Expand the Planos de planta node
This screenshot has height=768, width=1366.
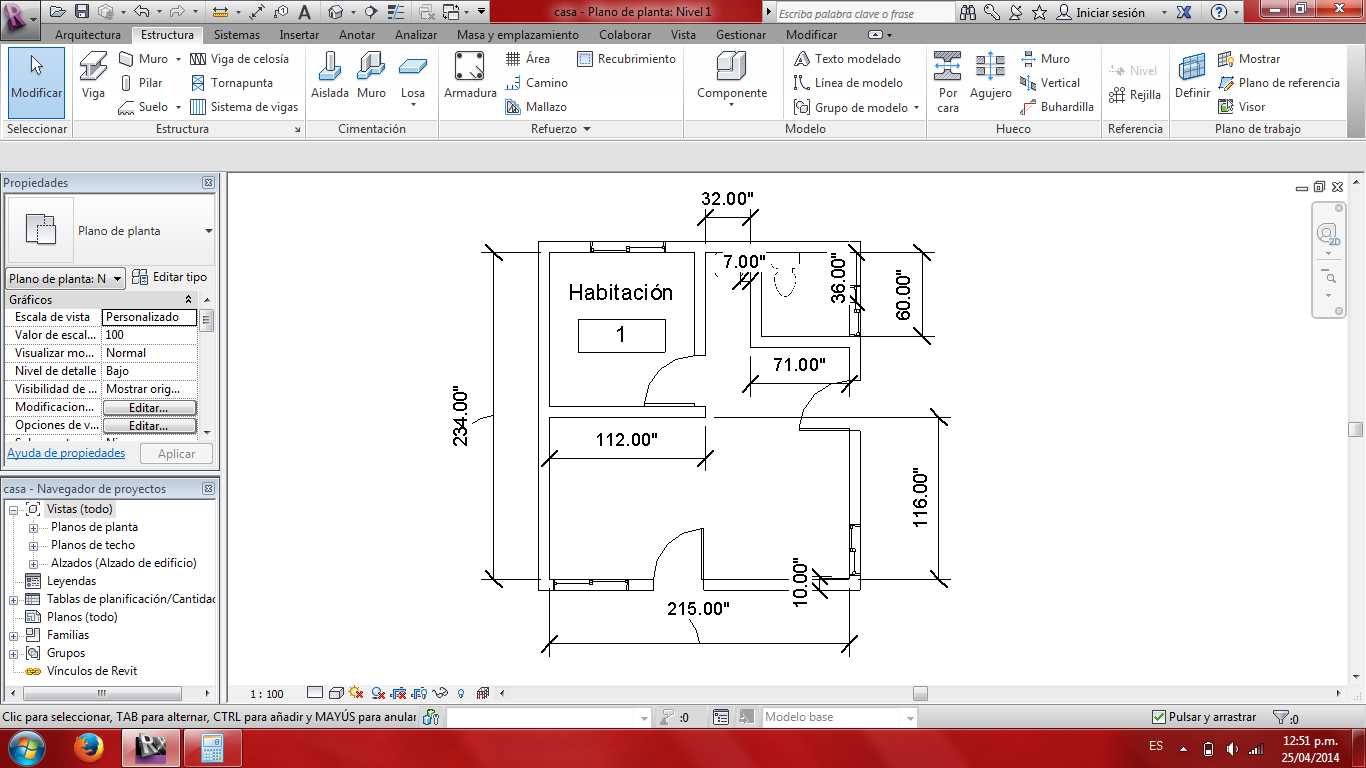pyautogui.click(x=33, y=528)
